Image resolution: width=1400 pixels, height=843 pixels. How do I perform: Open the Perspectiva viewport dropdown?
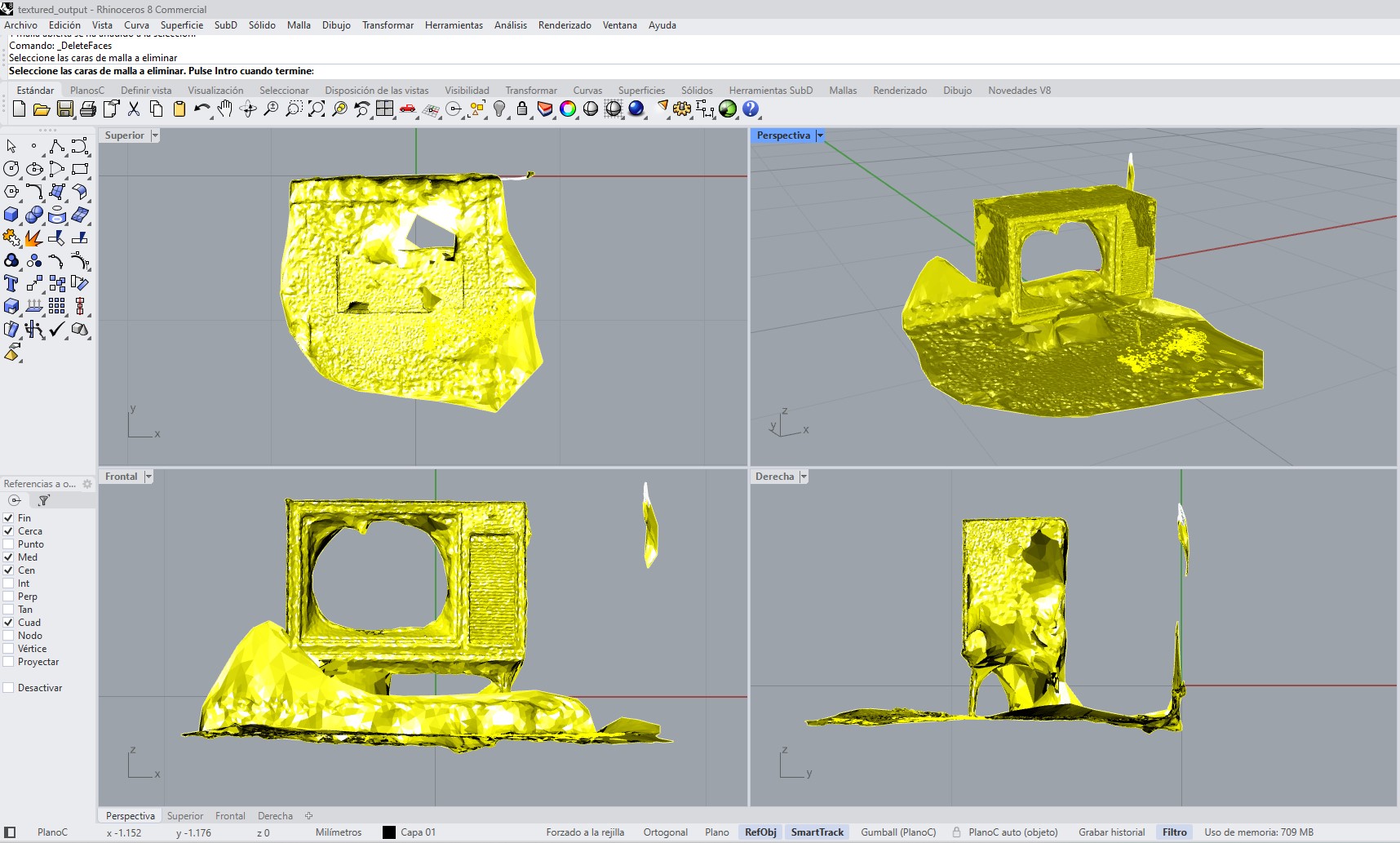[x=820, y=135]
